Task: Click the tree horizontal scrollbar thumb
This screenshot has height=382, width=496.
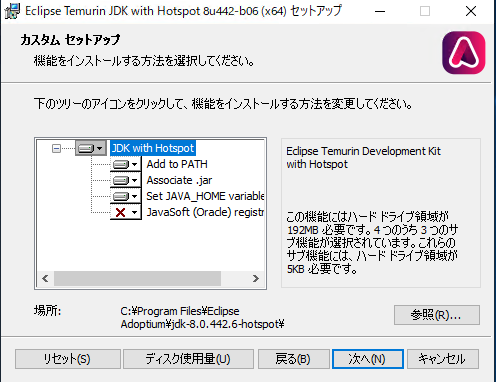Action: tap(137, 278)
